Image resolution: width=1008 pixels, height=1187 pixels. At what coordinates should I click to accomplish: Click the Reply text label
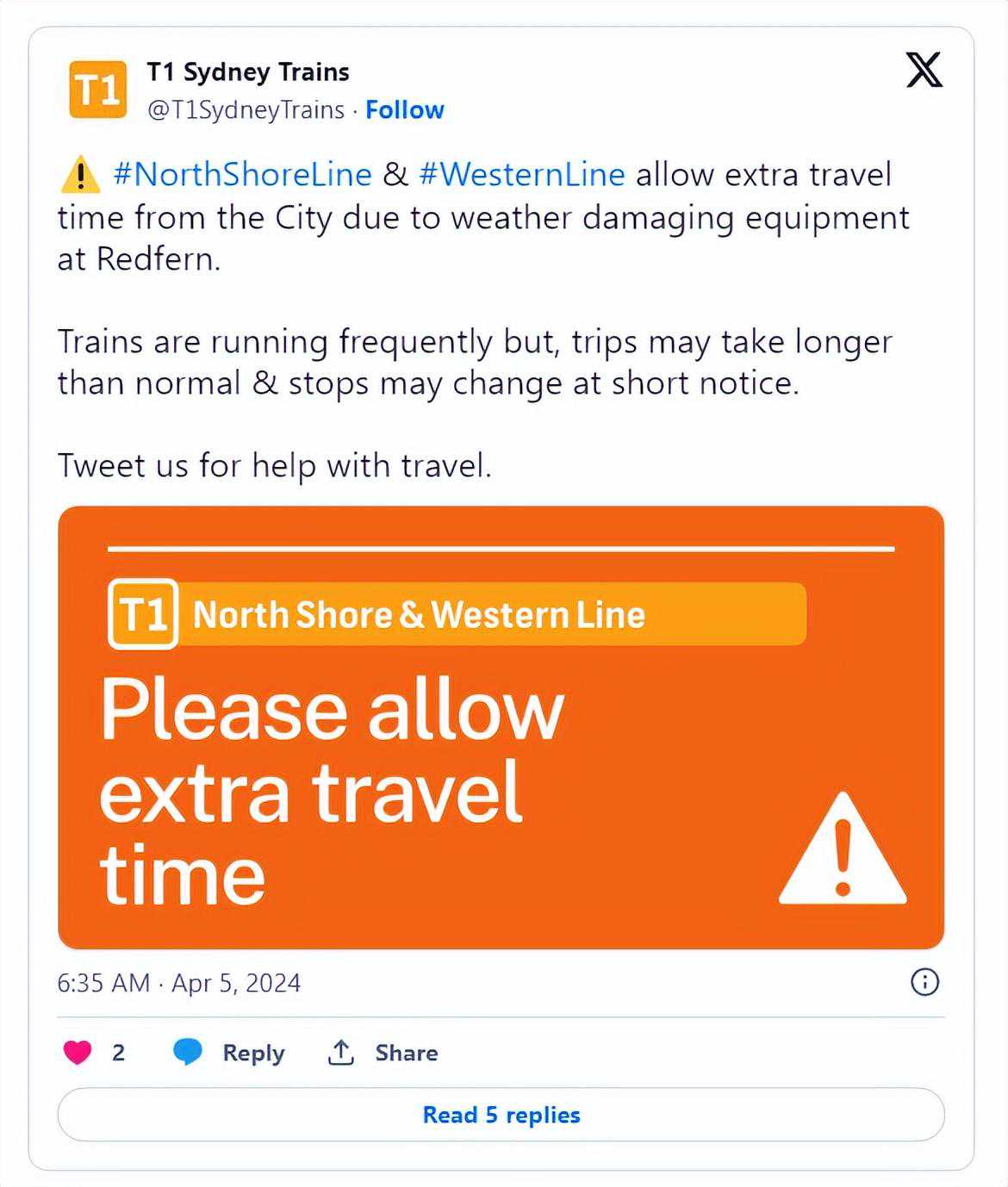(253, 1053)
